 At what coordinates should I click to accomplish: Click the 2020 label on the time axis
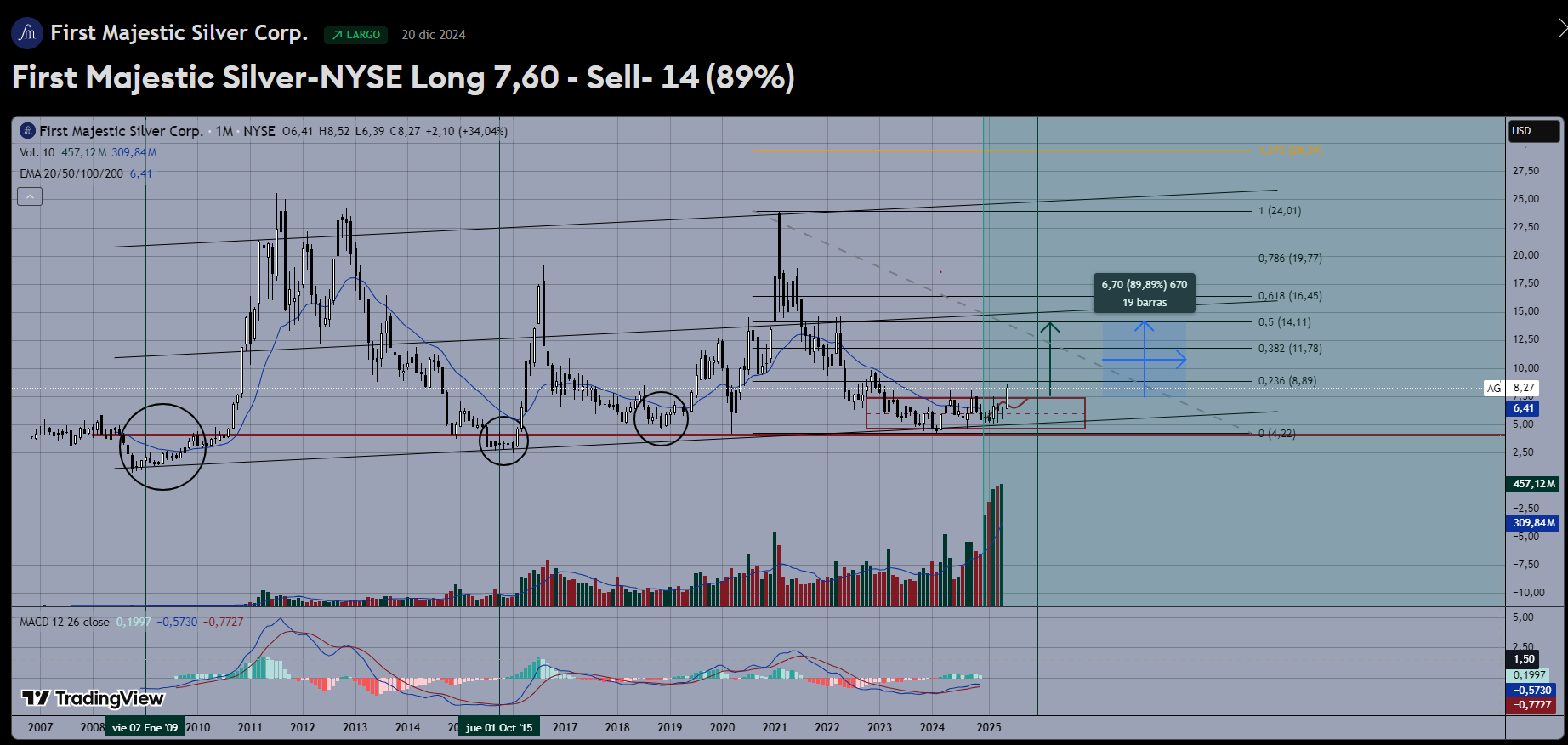coord(723,727)
